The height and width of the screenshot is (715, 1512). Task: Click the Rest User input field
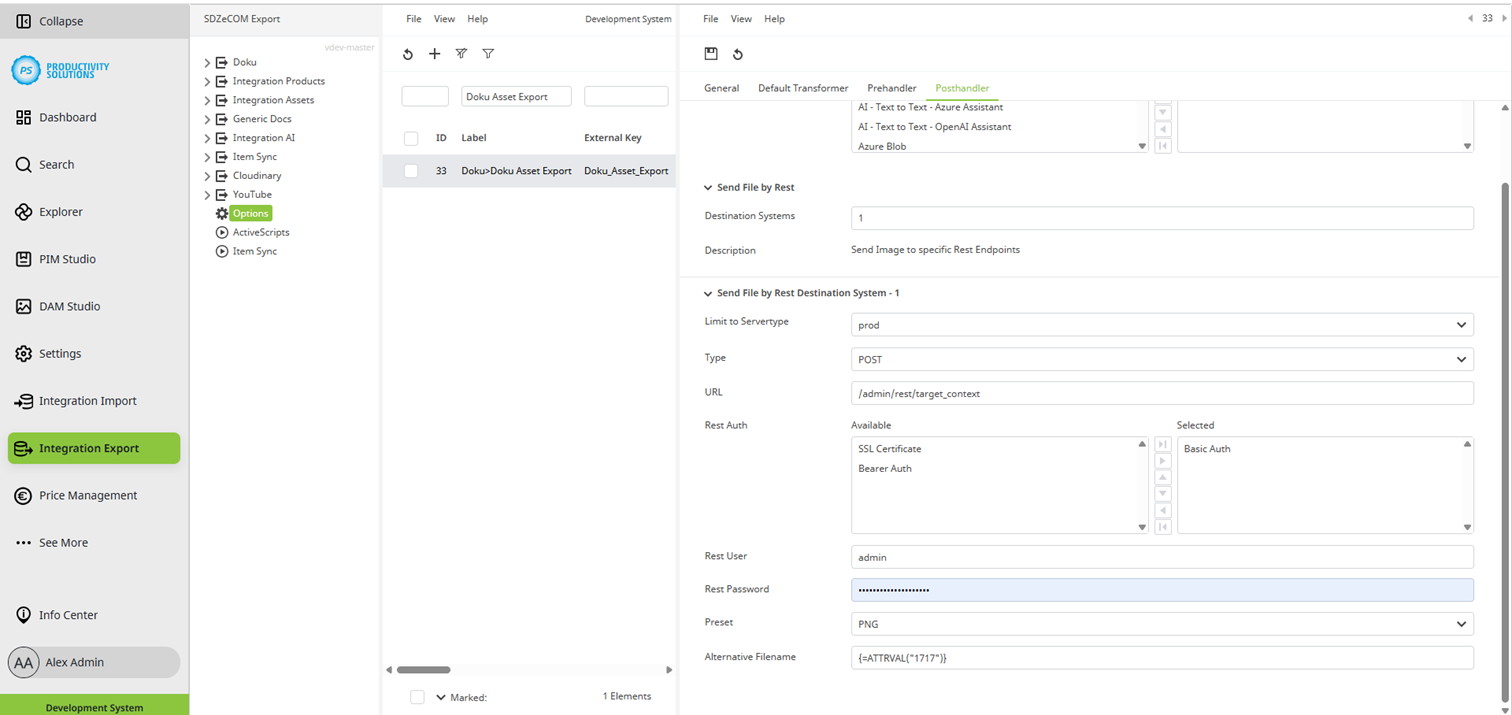click(1160, 557)
